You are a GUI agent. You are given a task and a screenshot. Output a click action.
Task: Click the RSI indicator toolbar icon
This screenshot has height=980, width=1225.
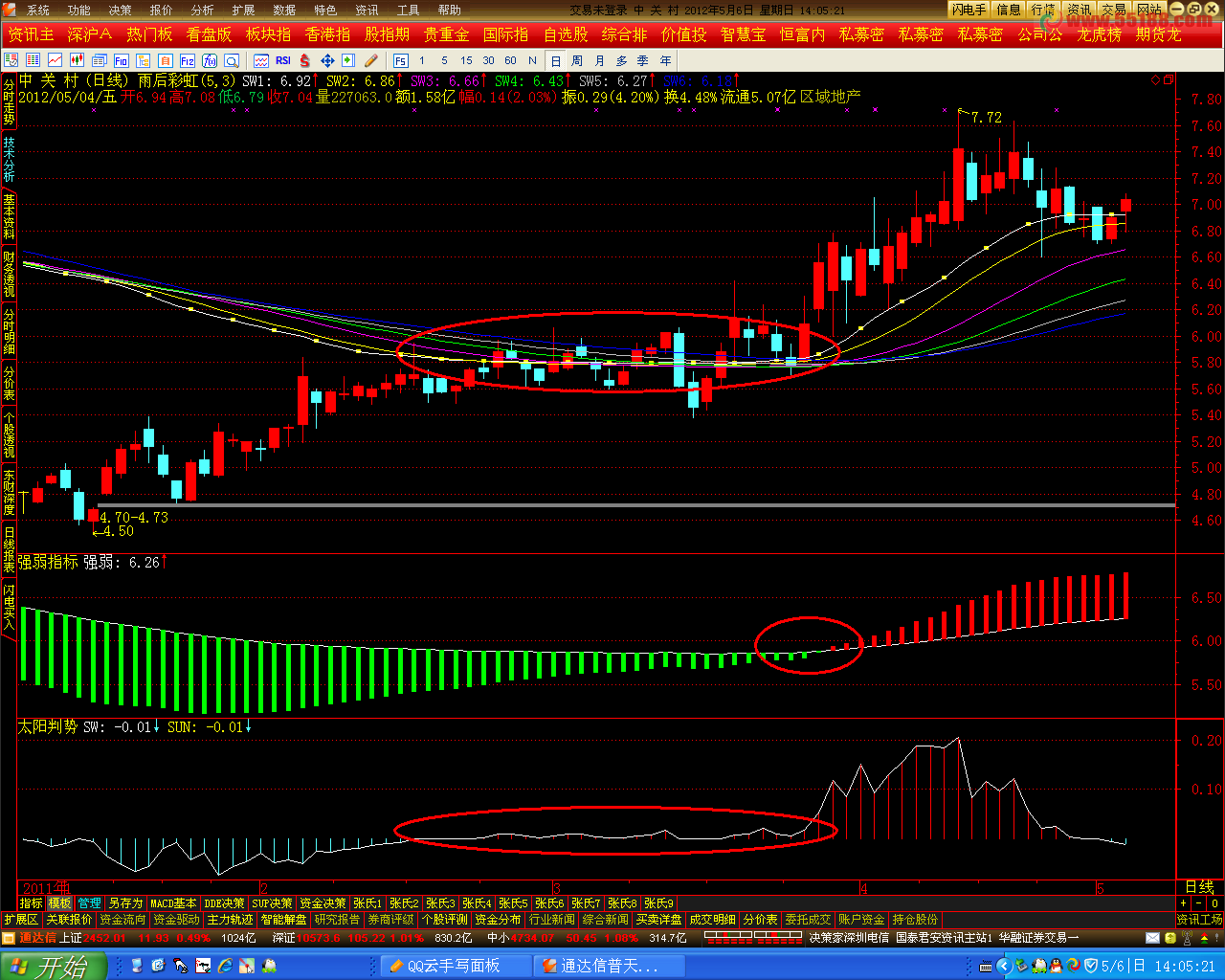coord(282,60)
